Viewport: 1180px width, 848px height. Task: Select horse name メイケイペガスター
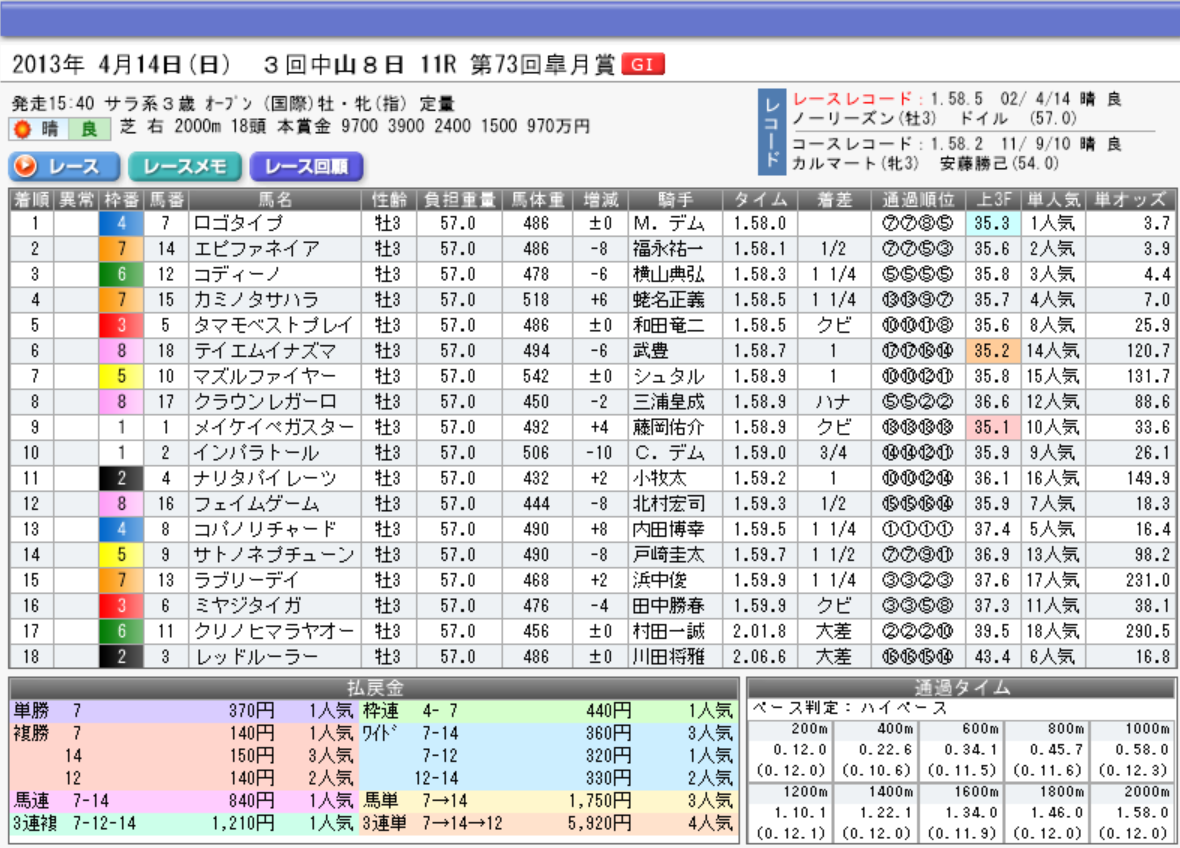point(273,427)
